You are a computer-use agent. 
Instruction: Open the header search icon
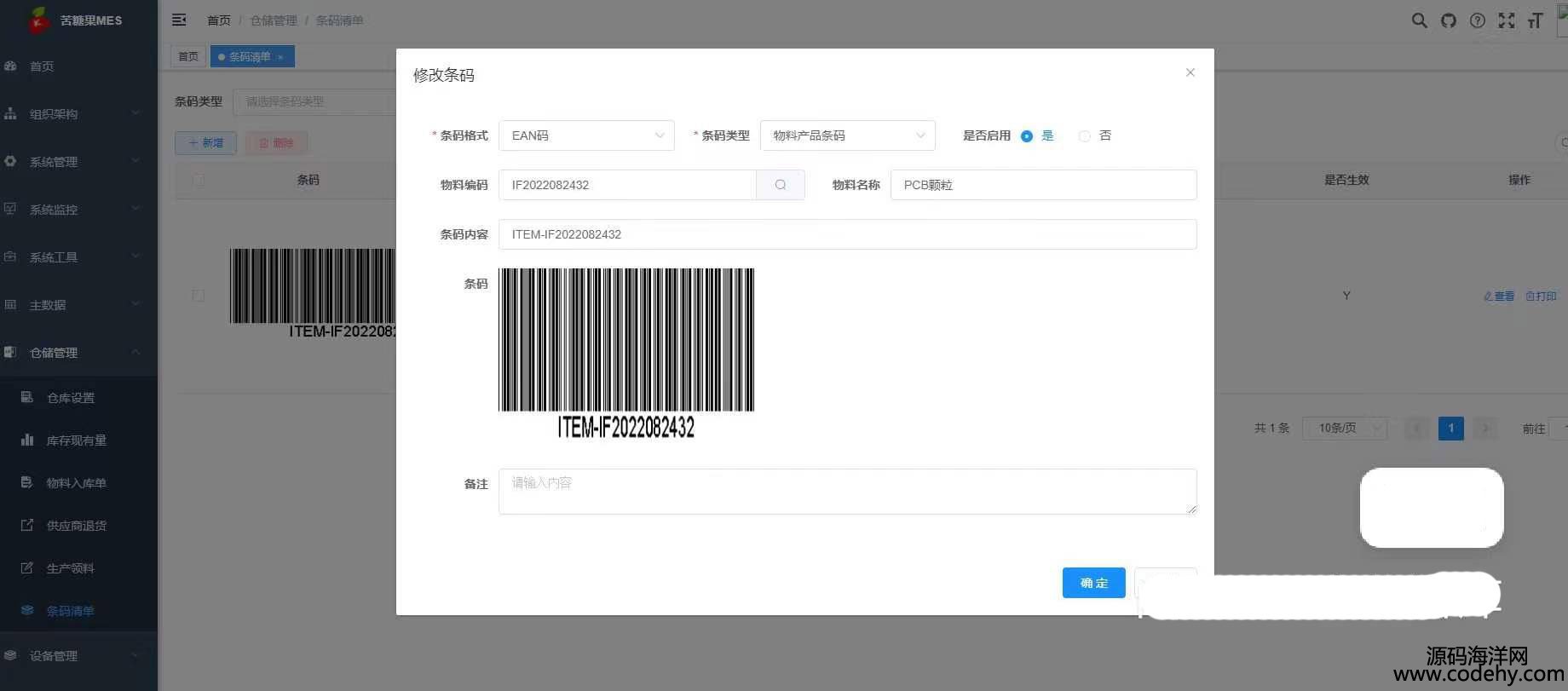tap(1419, 20)
